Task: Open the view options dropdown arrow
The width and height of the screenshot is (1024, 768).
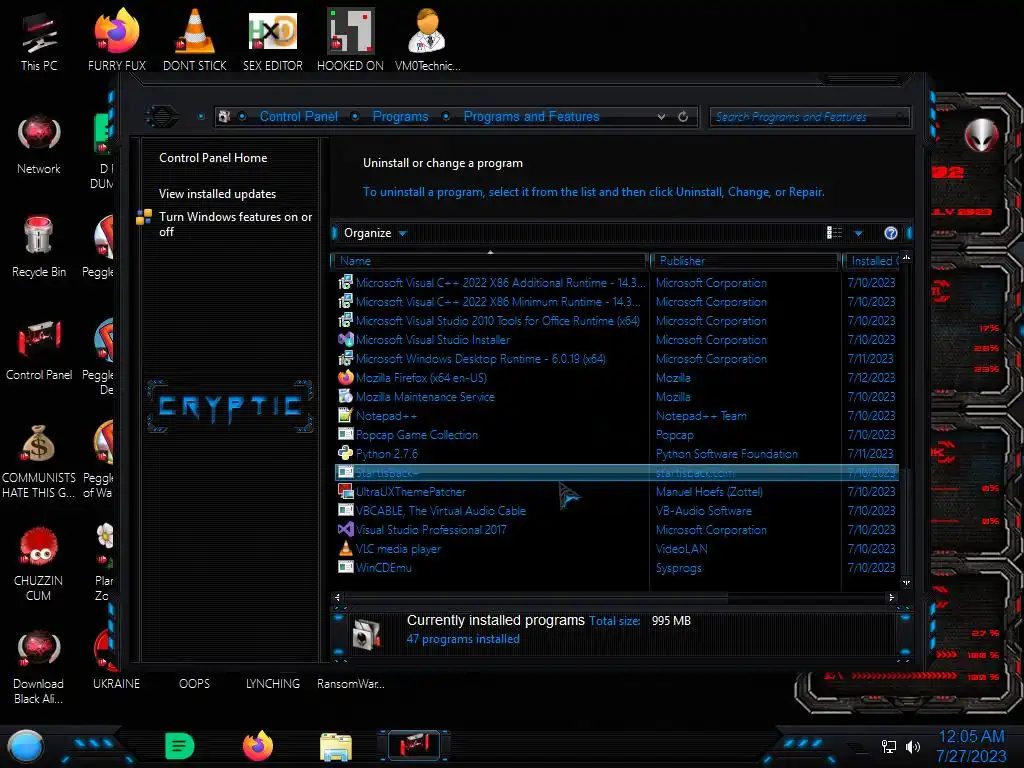Action: pyautogui.click(x=859, y=233)
